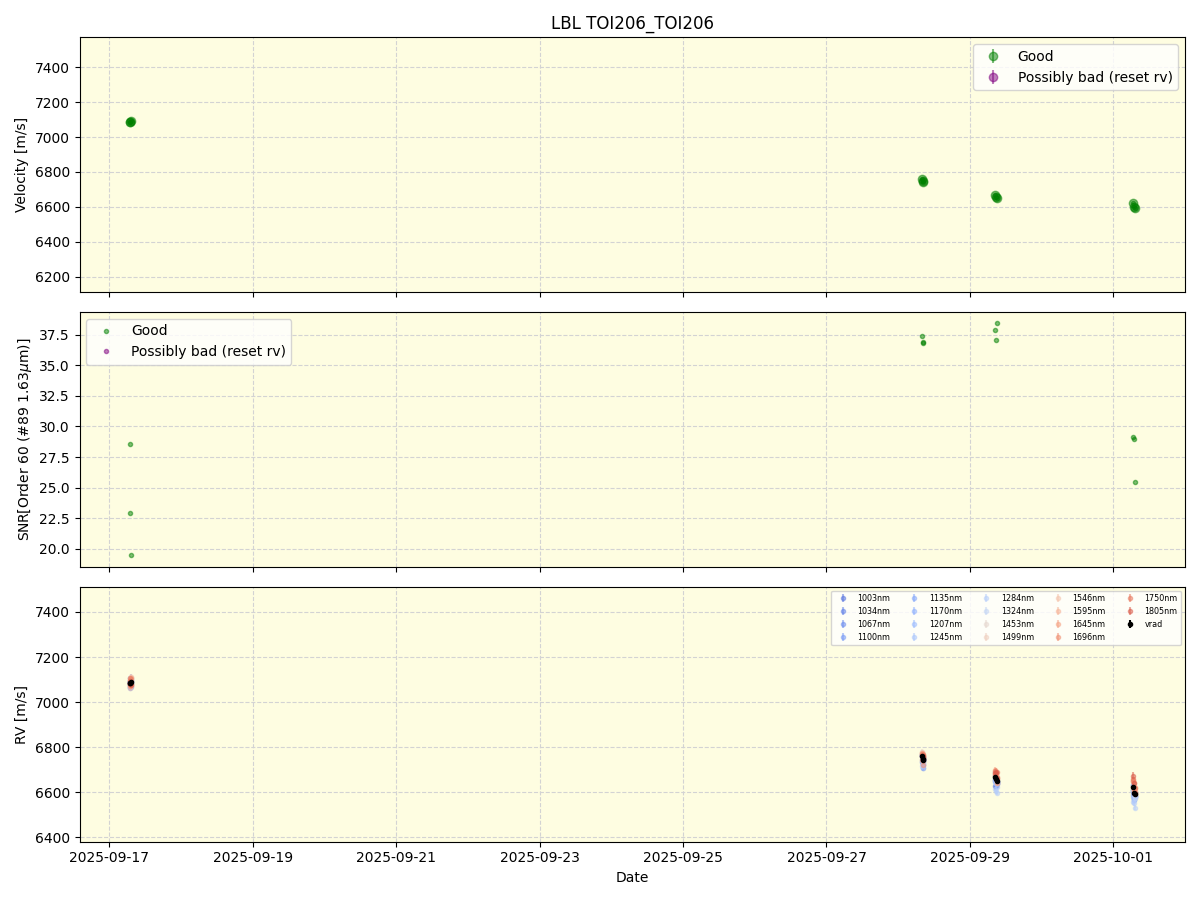Click the 1805nm legend marker
1200x900 pixels.
pos(1130,611)
